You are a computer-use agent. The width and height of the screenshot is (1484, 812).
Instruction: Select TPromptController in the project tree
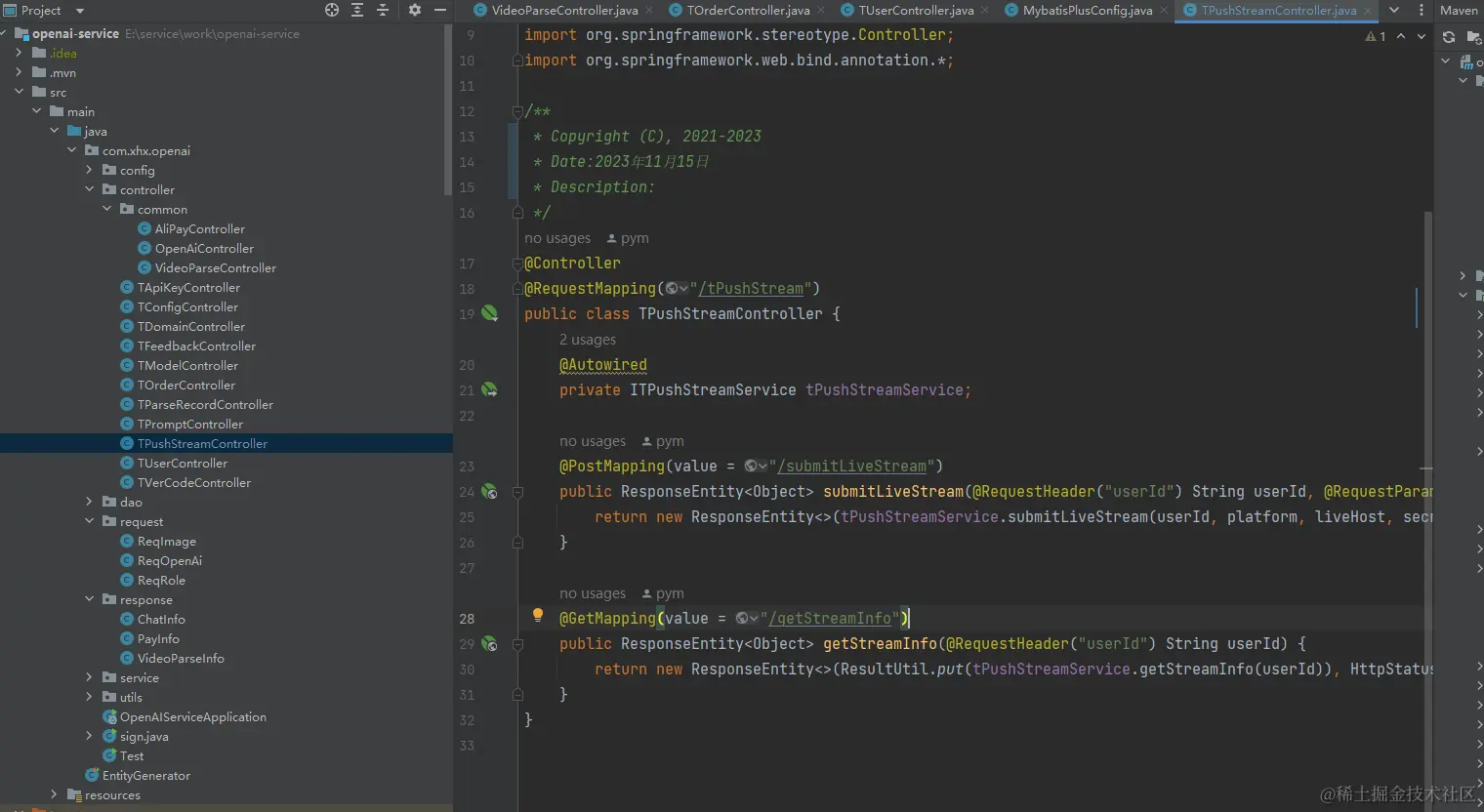click(190, 424)
